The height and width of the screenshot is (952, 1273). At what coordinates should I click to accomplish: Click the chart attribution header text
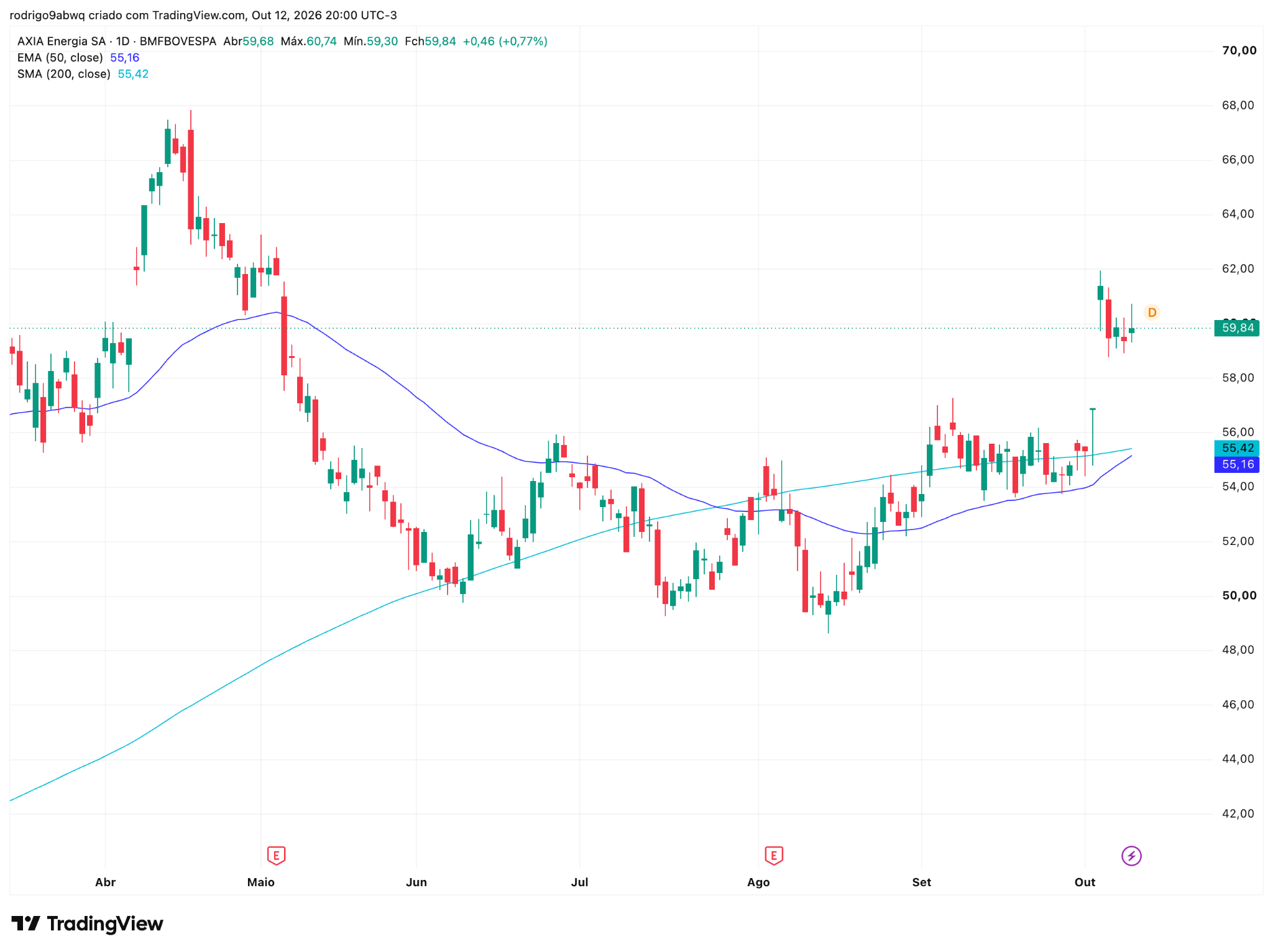203,15
